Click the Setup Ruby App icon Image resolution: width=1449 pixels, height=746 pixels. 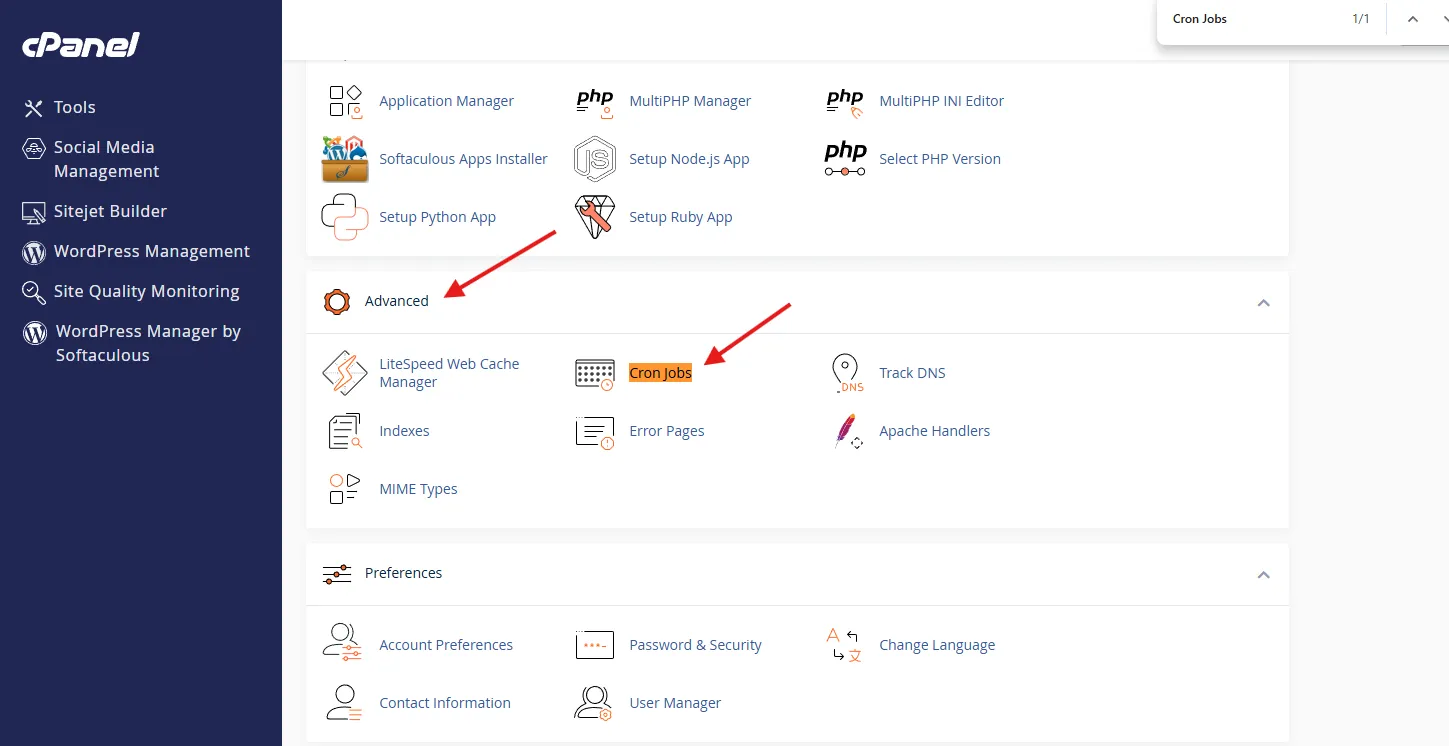tap(595, 217)
